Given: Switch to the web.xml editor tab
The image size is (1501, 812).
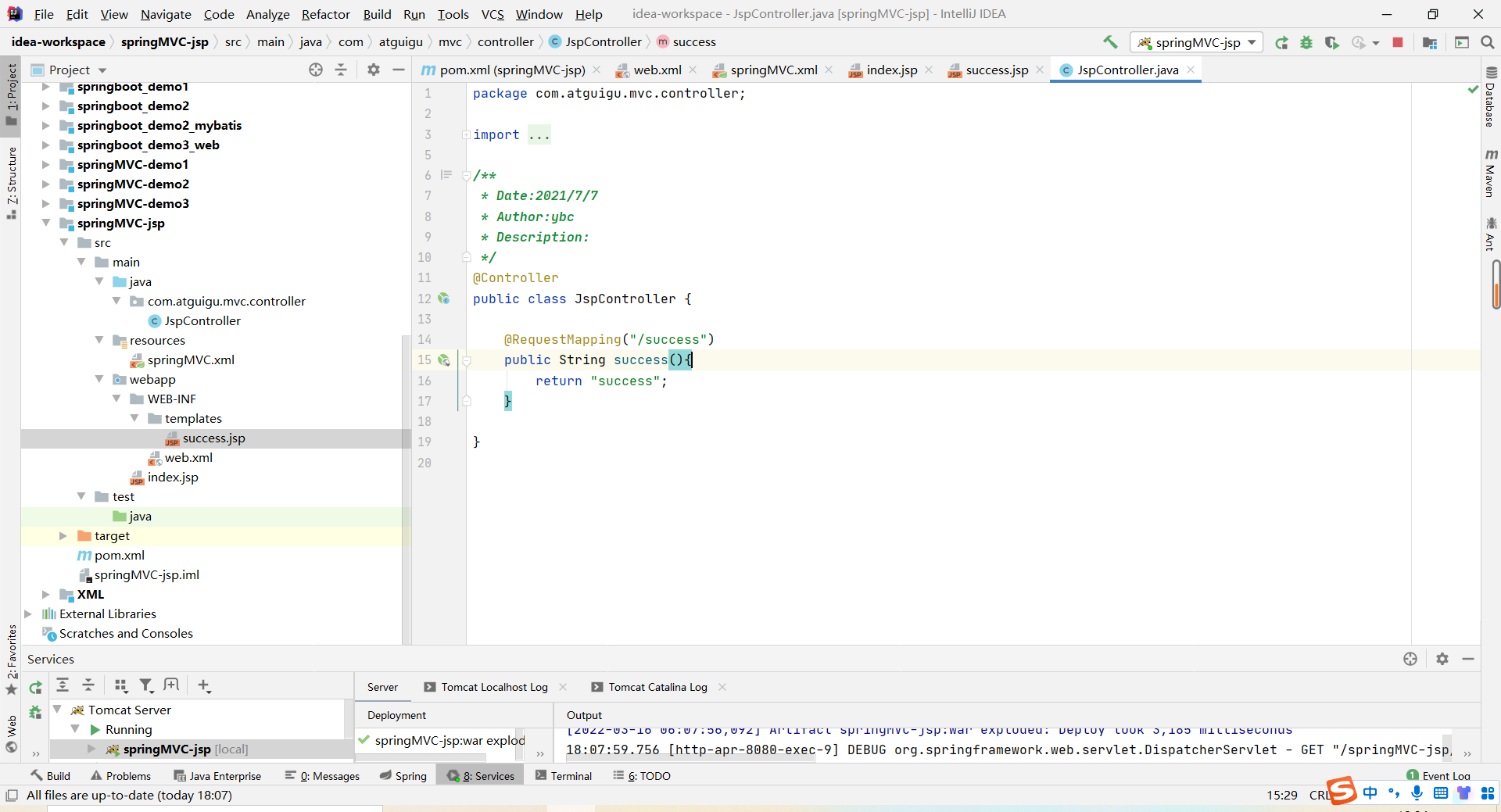Looking at the screenshot, I should click(657, 70).
